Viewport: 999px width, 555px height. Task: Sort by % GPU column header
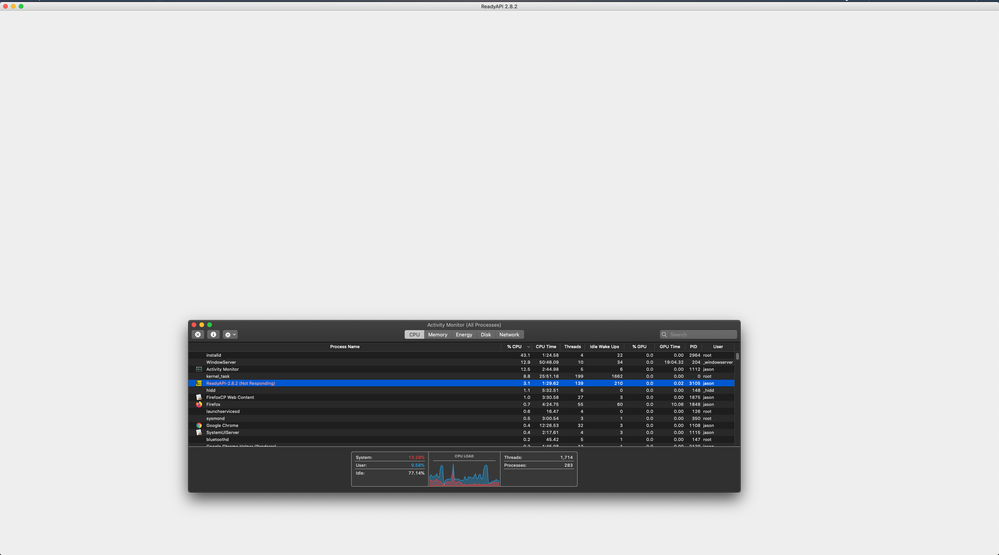click(639, 347)
